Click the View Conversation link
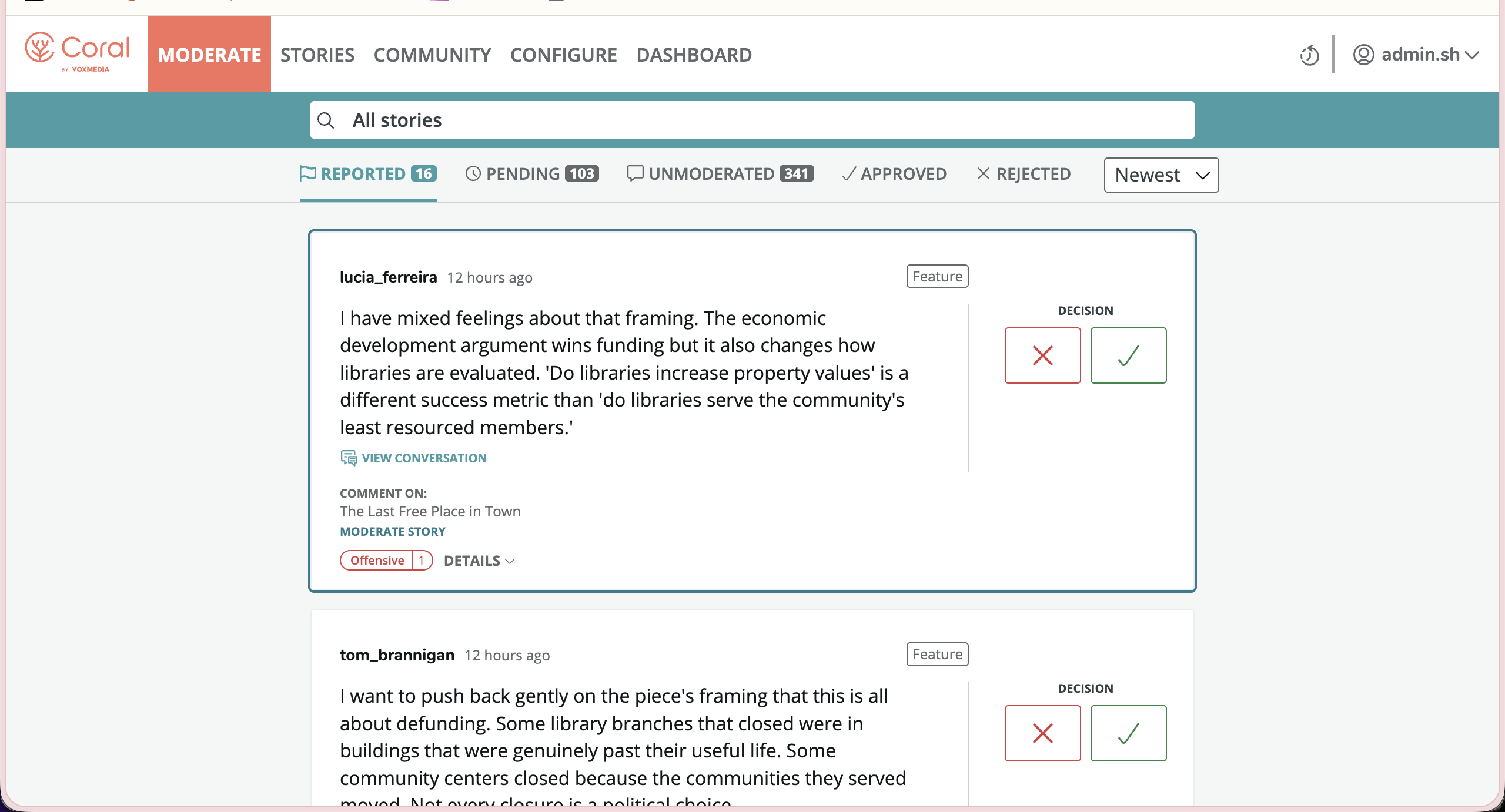 pyautogui.click(x=424, y=458)
